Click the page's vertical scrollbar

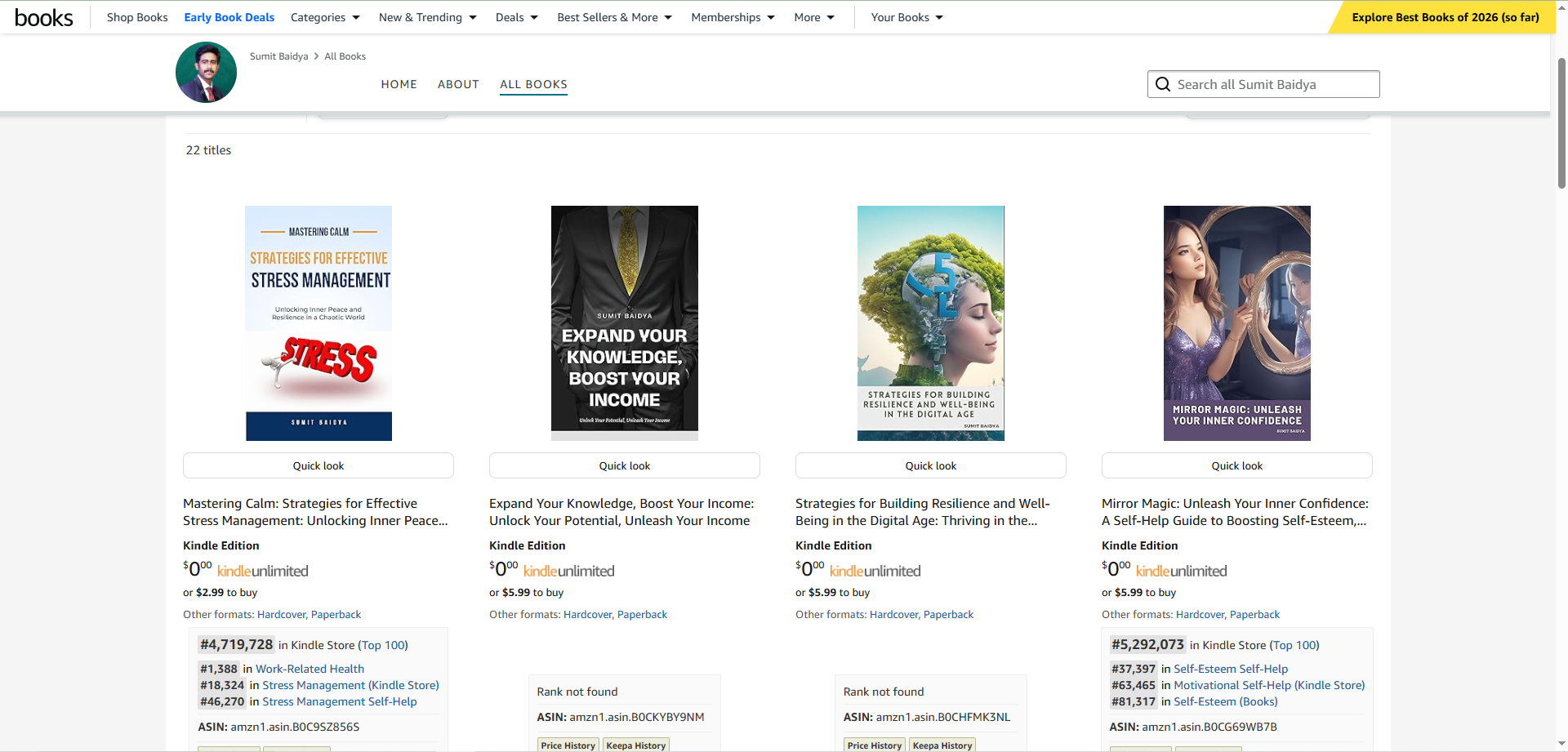point(1561,122)
